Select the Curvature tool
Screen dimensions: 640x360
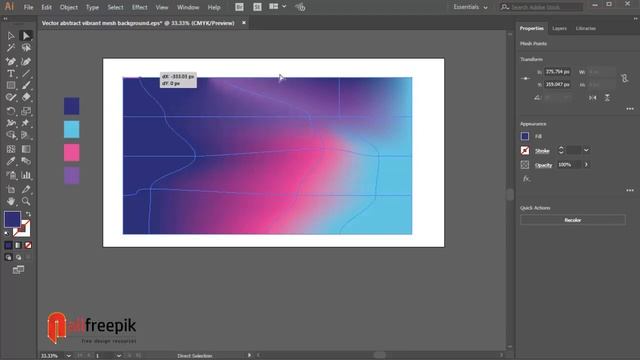tap(26, 62)
